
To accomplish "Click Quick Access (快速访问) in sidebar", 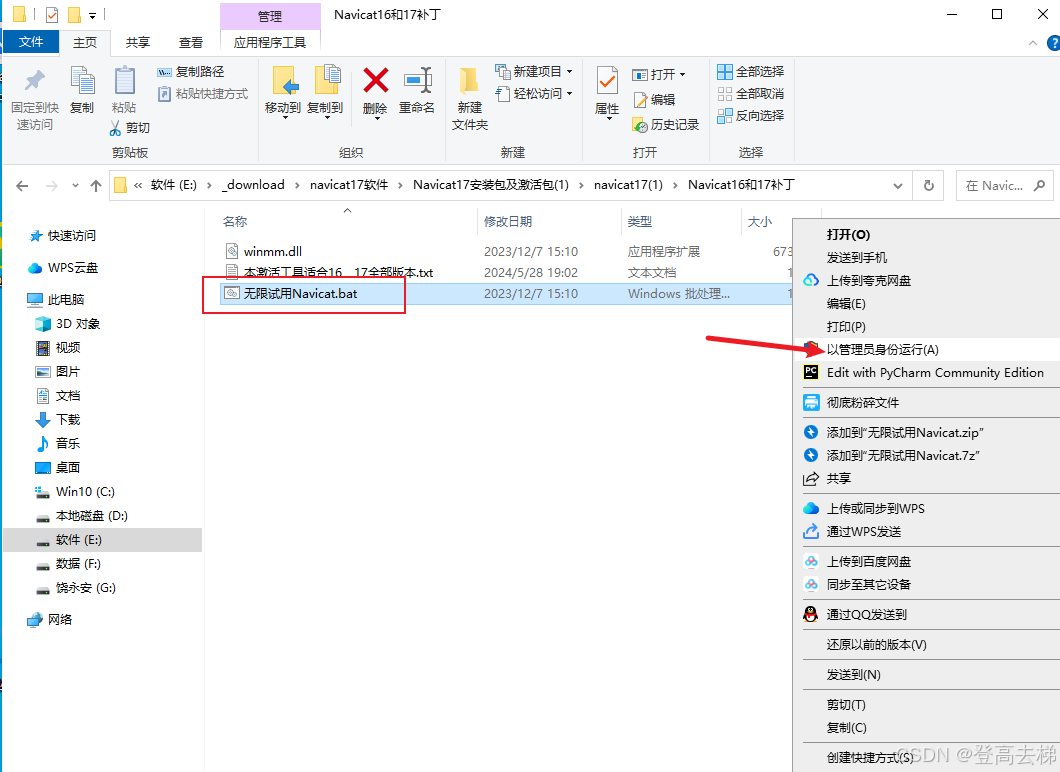I will click(72, 236).
